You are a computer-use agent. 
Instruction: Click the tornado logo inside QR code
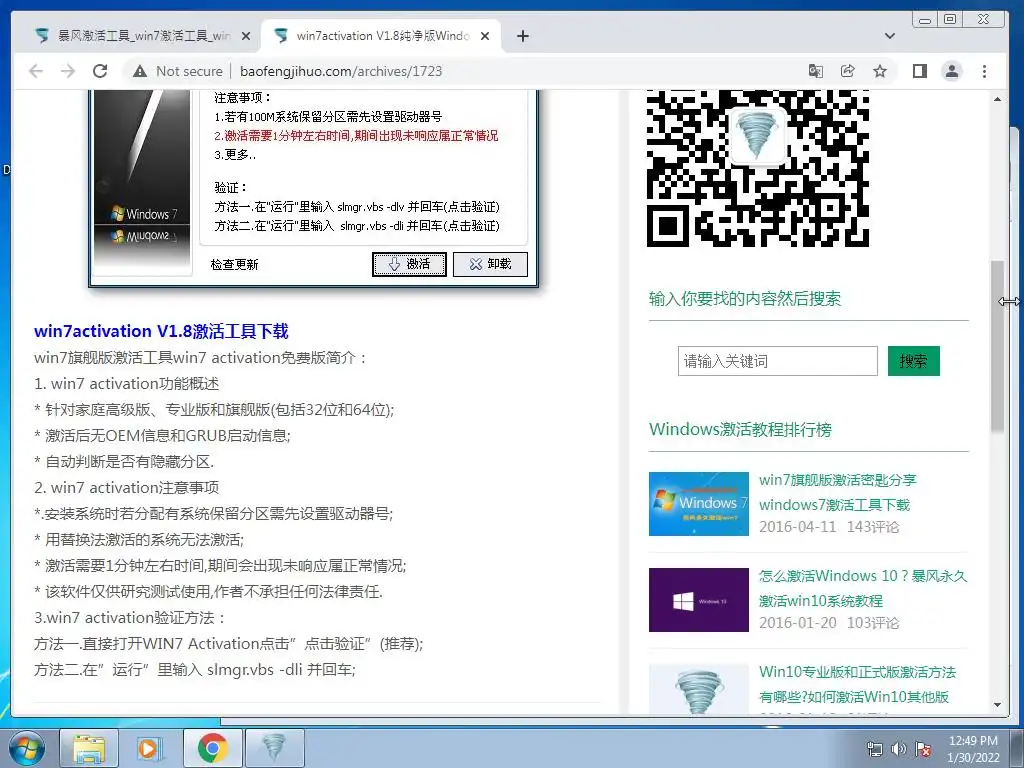pos(758,135)
